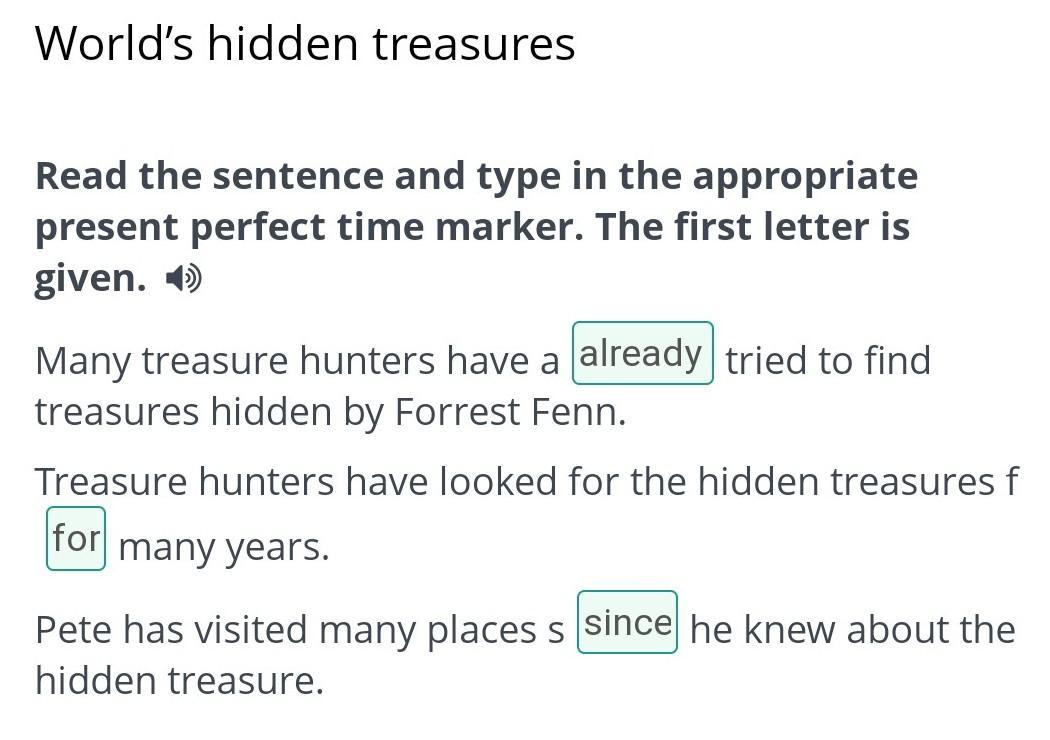Click the phrase 'present perfect time marker'
Screen dimensions: 1050x740
click(307, 227)
